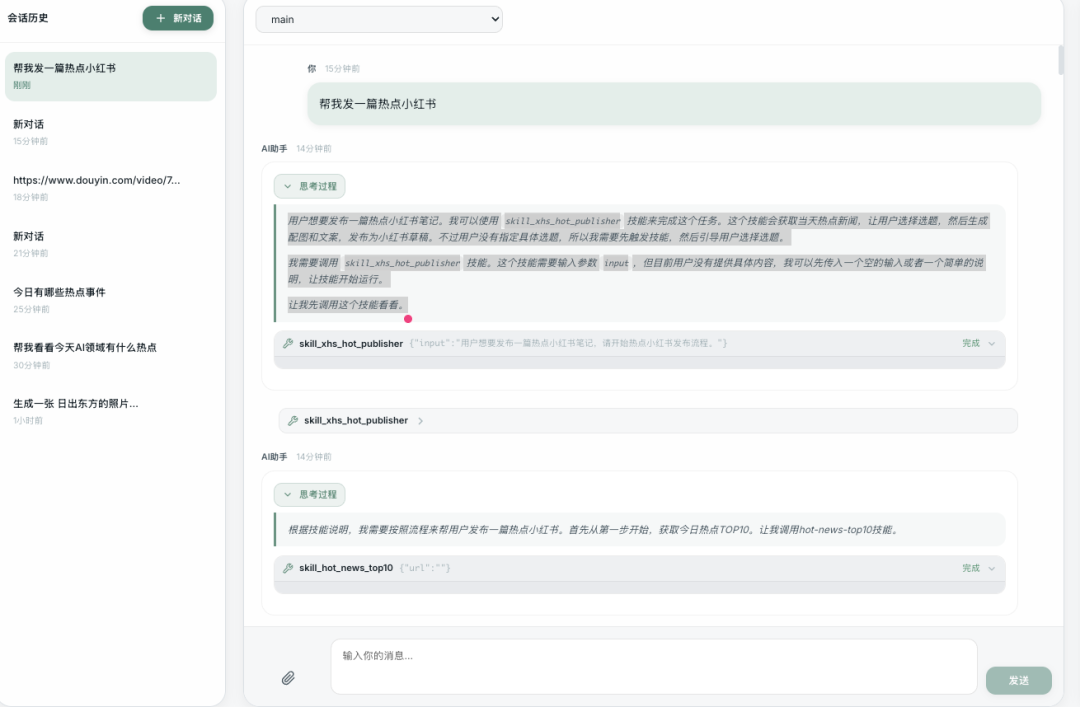Click wrench icon beside skill_hot_news_top10
Image resolution: width=1080 pixels, height=707 pixels.
coord(288,568)
